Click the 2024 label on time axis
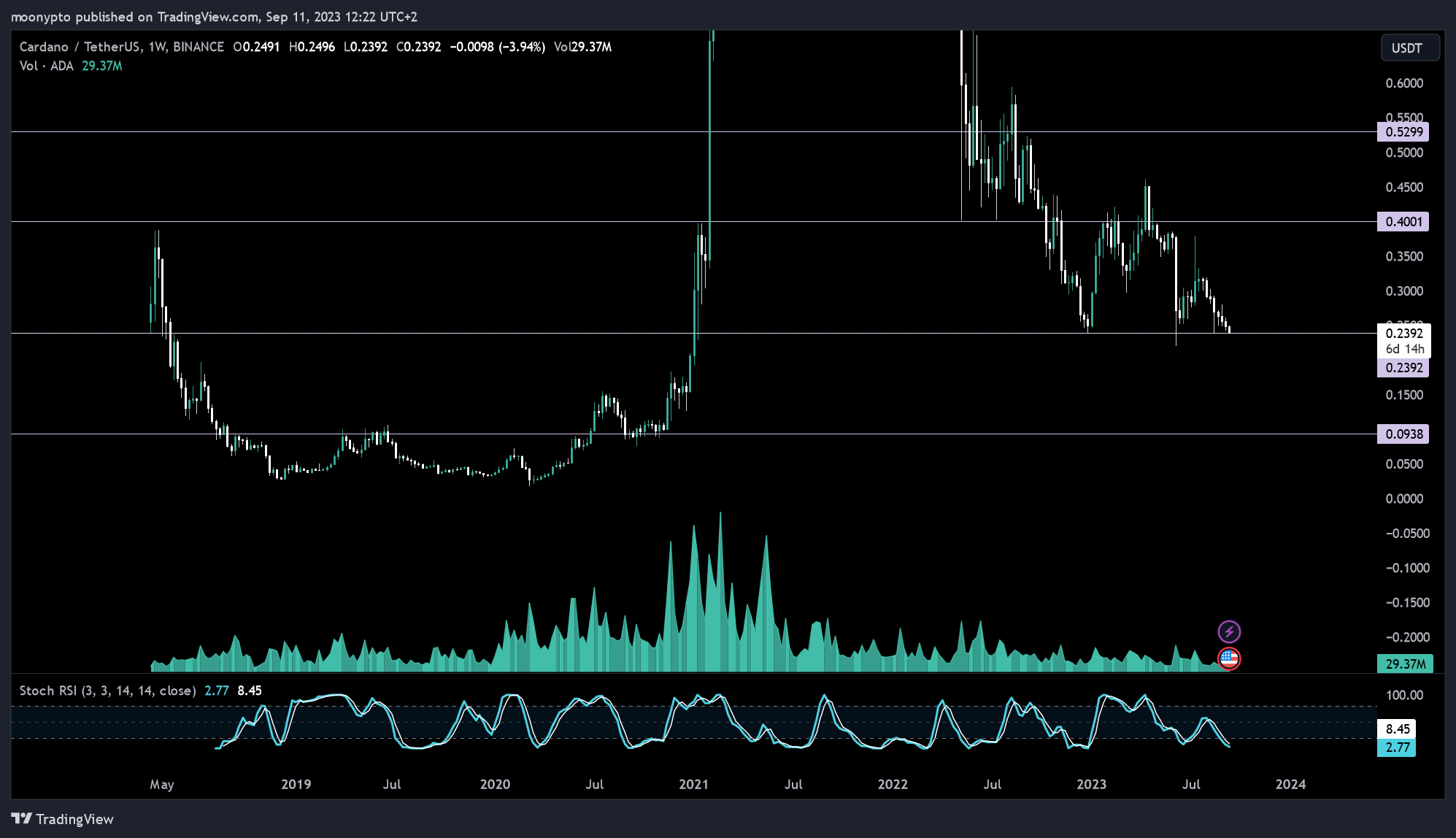Image resolution: width=1456 pixels, height=838 pixels. 1290,784
